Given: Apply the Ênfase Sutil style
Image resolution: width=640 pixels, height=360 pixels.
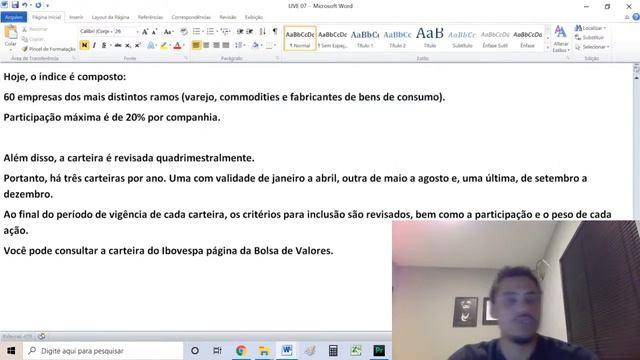Looking at the screenshot, I should tap(495, 38).
